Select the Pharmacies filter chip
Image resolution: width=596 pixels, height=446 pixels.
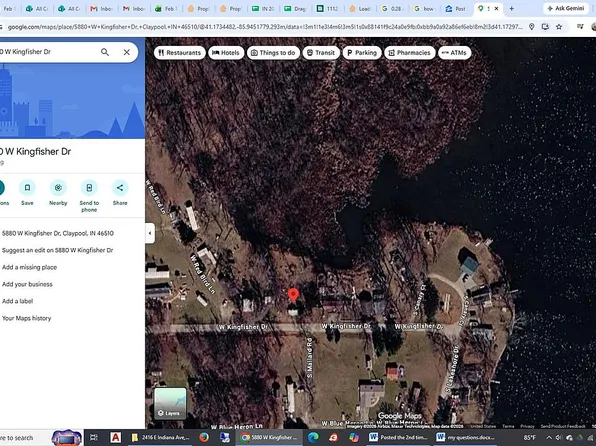coord(409,53)
